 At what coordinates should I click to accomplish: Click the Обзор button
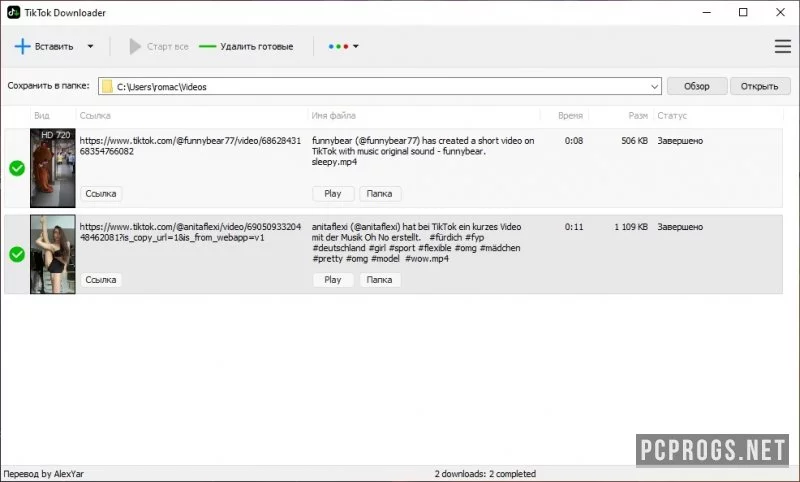pos(696,86)
